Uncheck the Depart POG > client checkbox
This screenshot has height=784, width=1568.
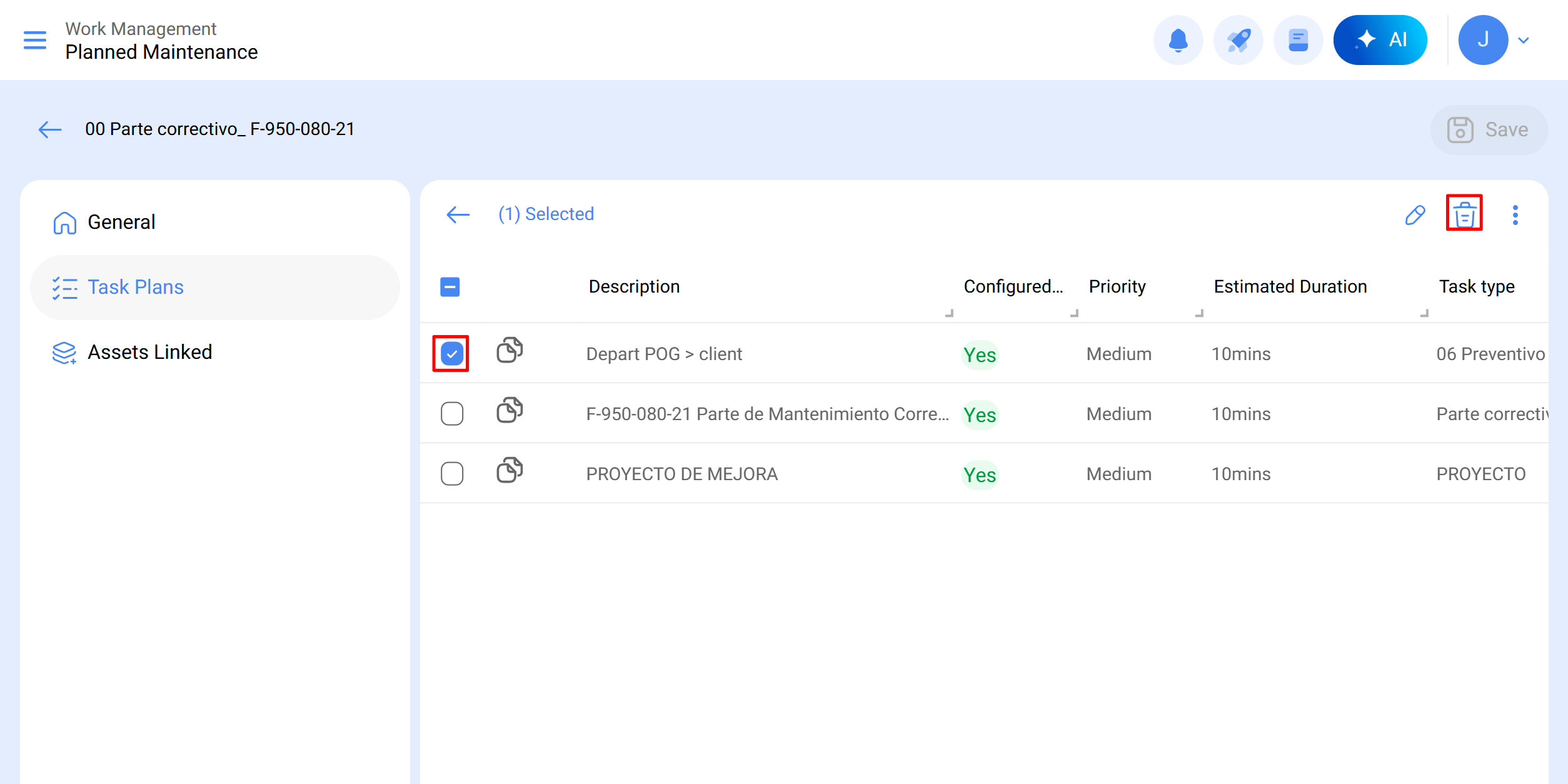451,354
